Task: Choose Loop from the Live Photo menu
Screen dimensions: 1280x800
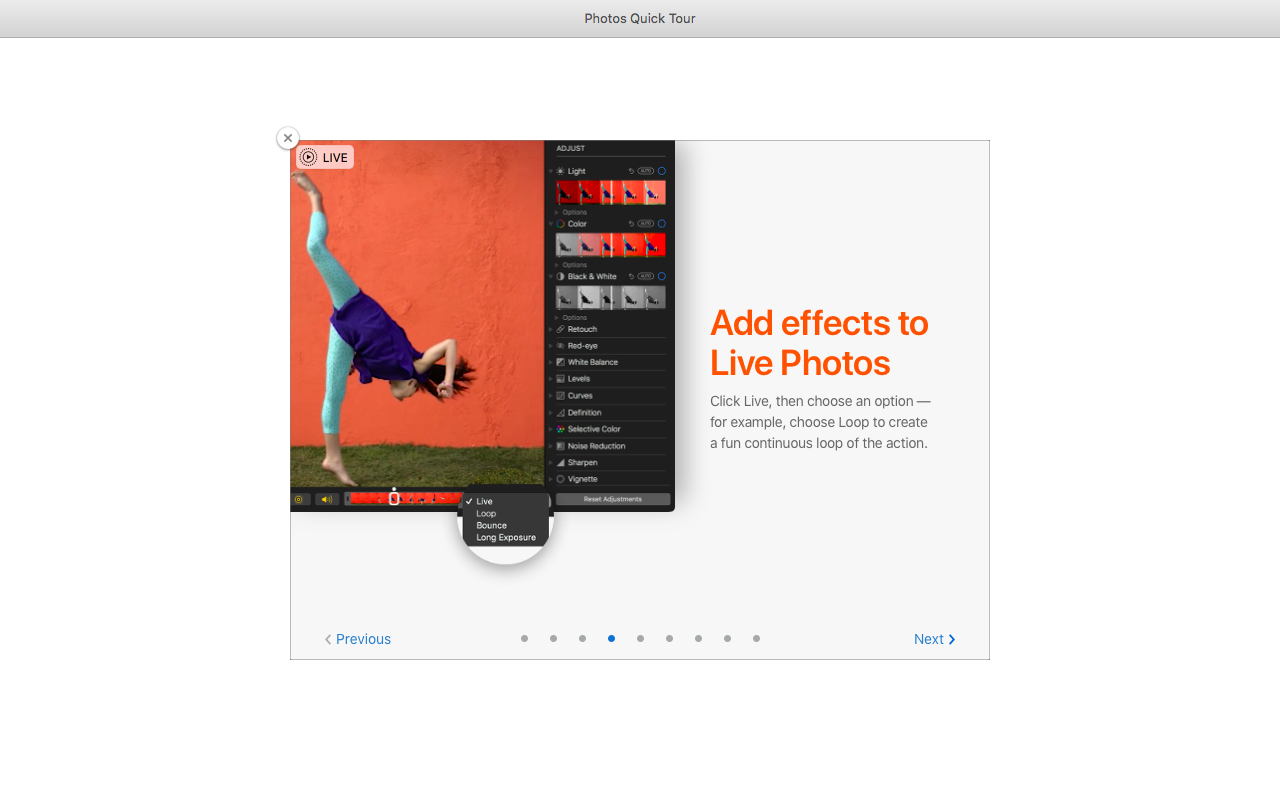Action: pos(486,513)
